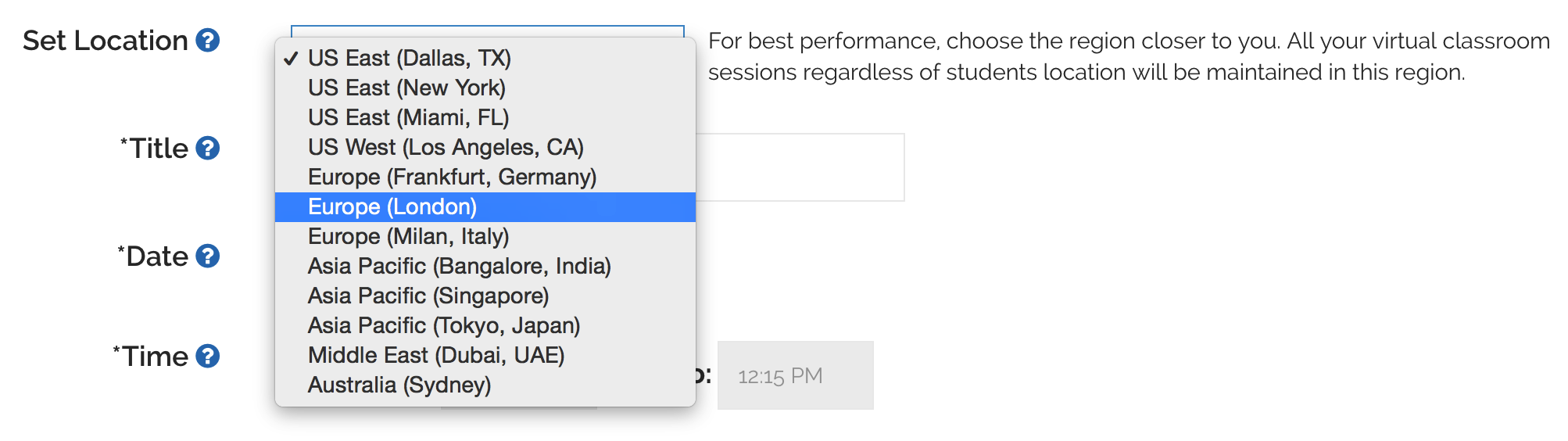Click the 12:15 PM end time field
Viewport: 1568px width, 441px height.
[796, 375]
